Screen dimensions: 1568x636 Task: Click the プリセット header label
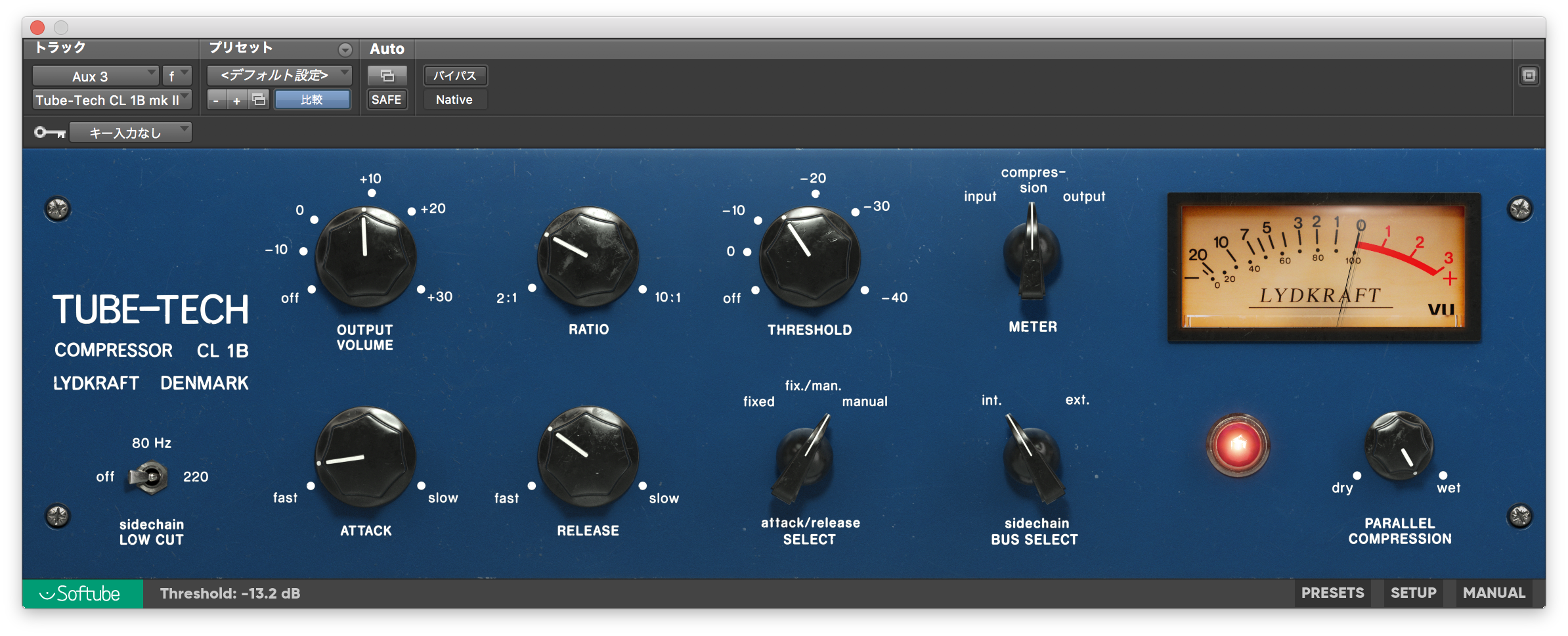[x=240, y=48]
